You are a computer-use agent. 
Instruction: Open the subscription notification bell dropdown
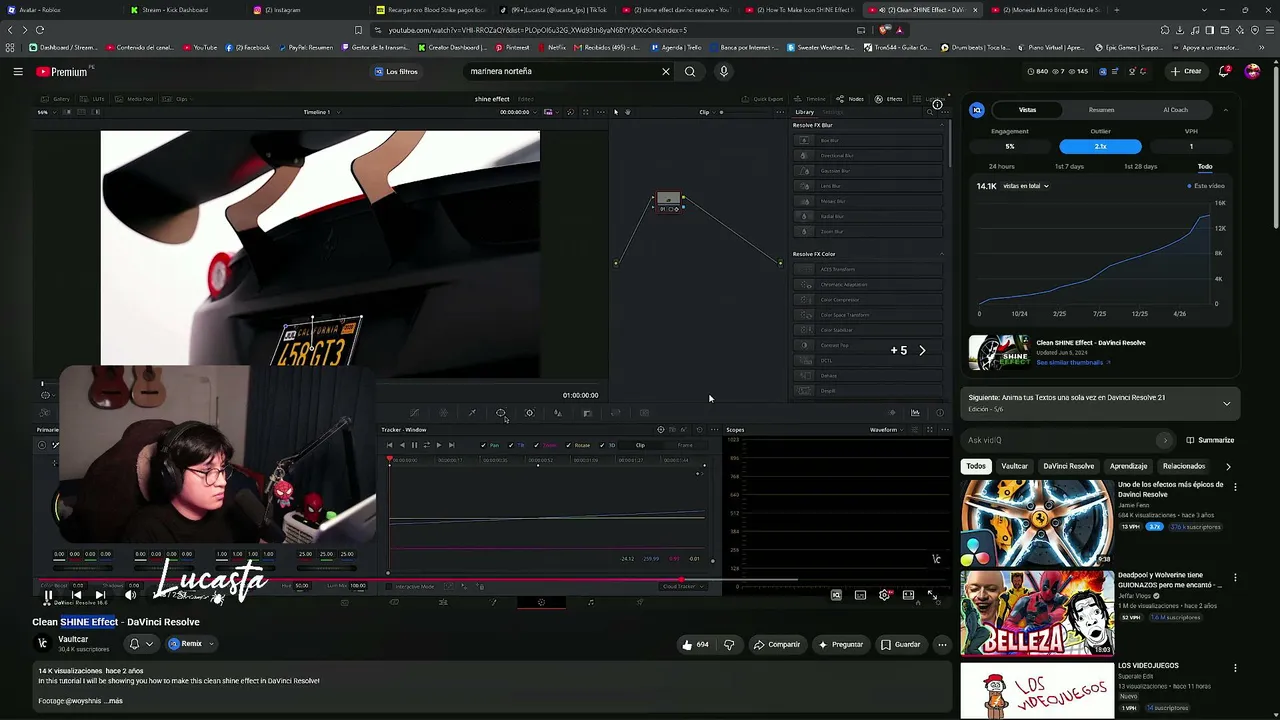[140, 644]
